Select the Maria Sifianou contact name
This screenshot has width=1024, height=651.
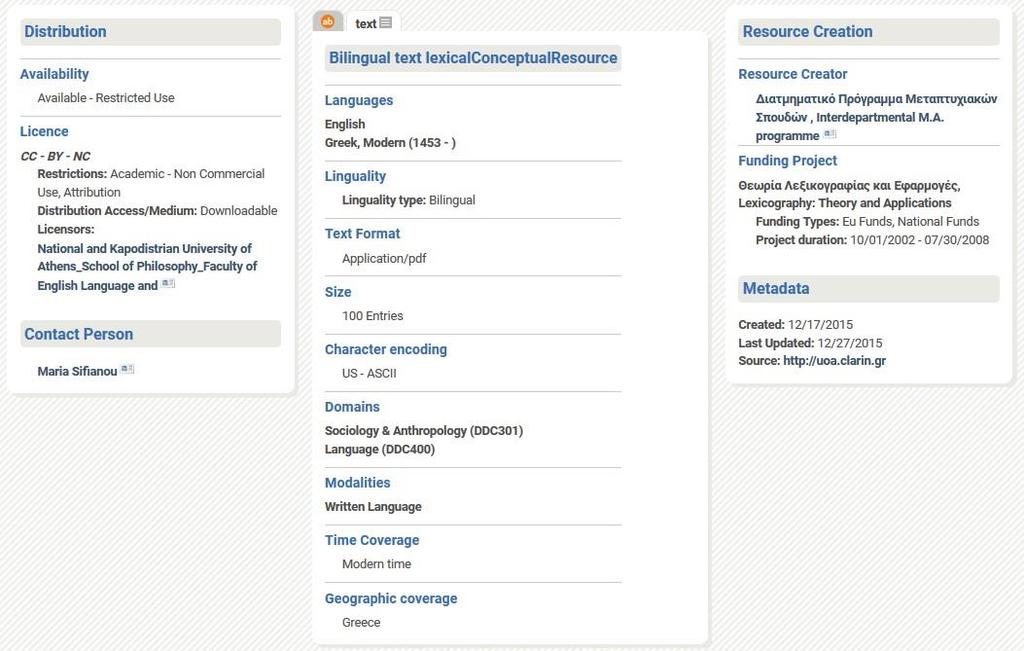tap(77, 371)
